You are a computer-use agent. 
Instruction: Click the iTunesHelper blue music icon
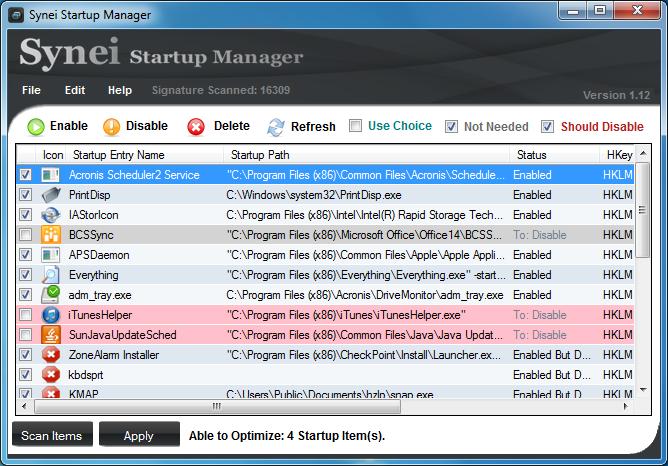pos(51,315)
